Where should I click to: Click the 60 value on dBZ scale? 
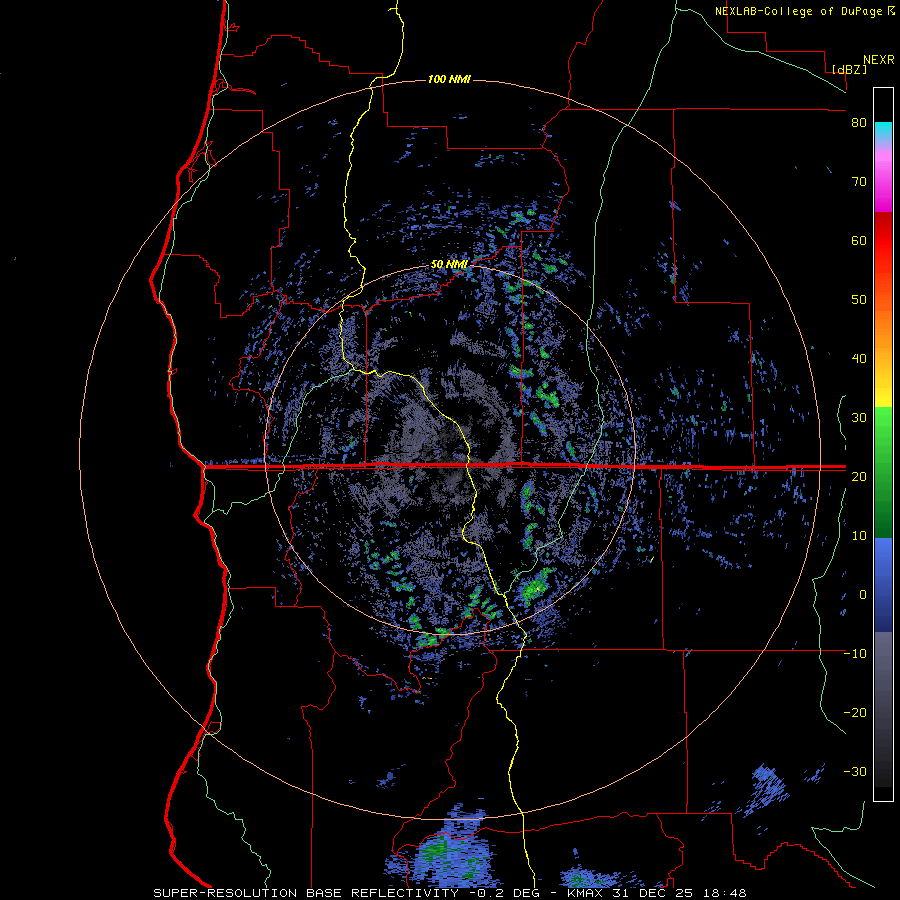pyautogui.click(x=859, y=240)
